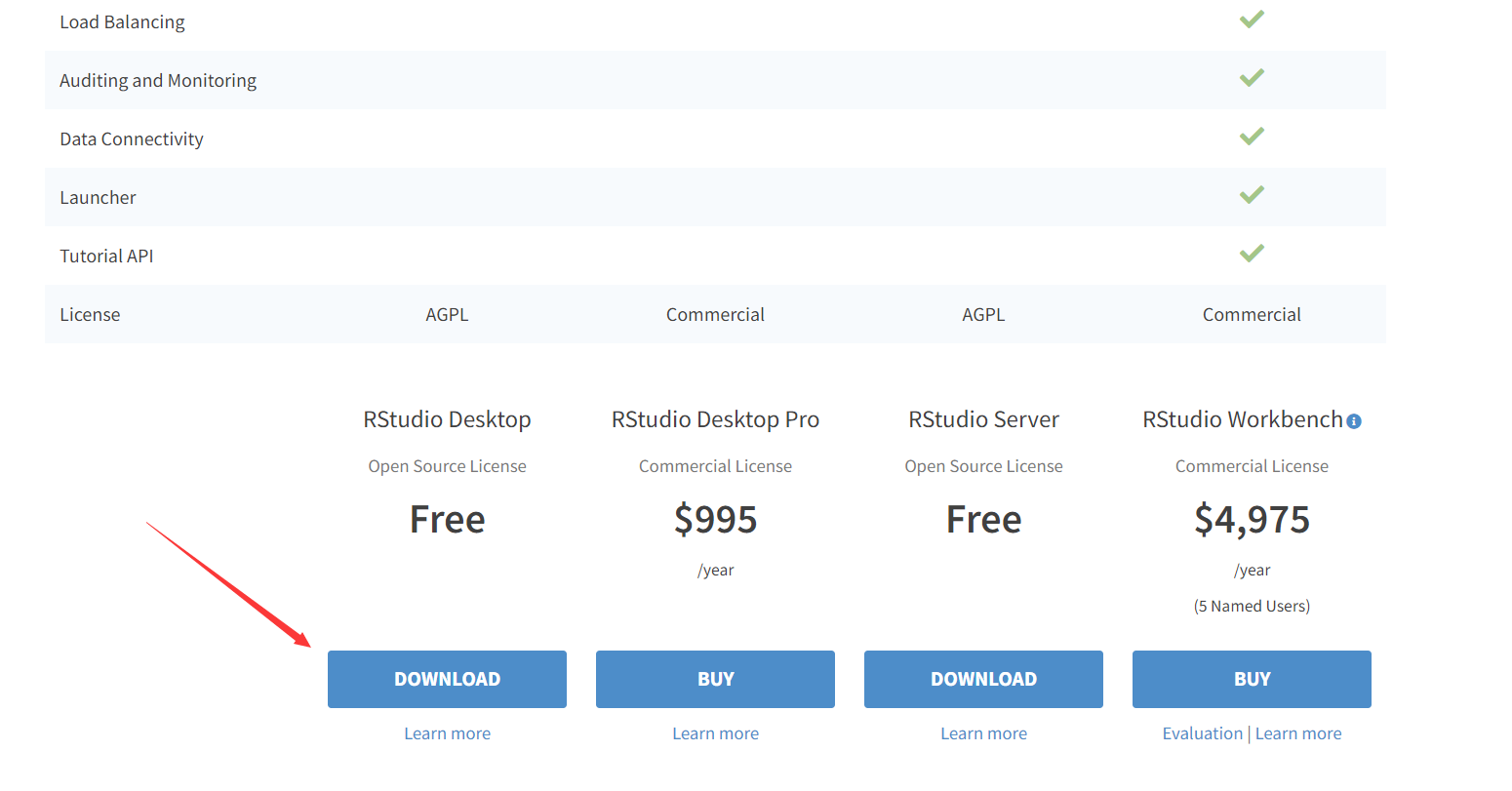Buy RStudio Desktop Pro
The image size is (1512, 791).
click(x=715, y=679)
